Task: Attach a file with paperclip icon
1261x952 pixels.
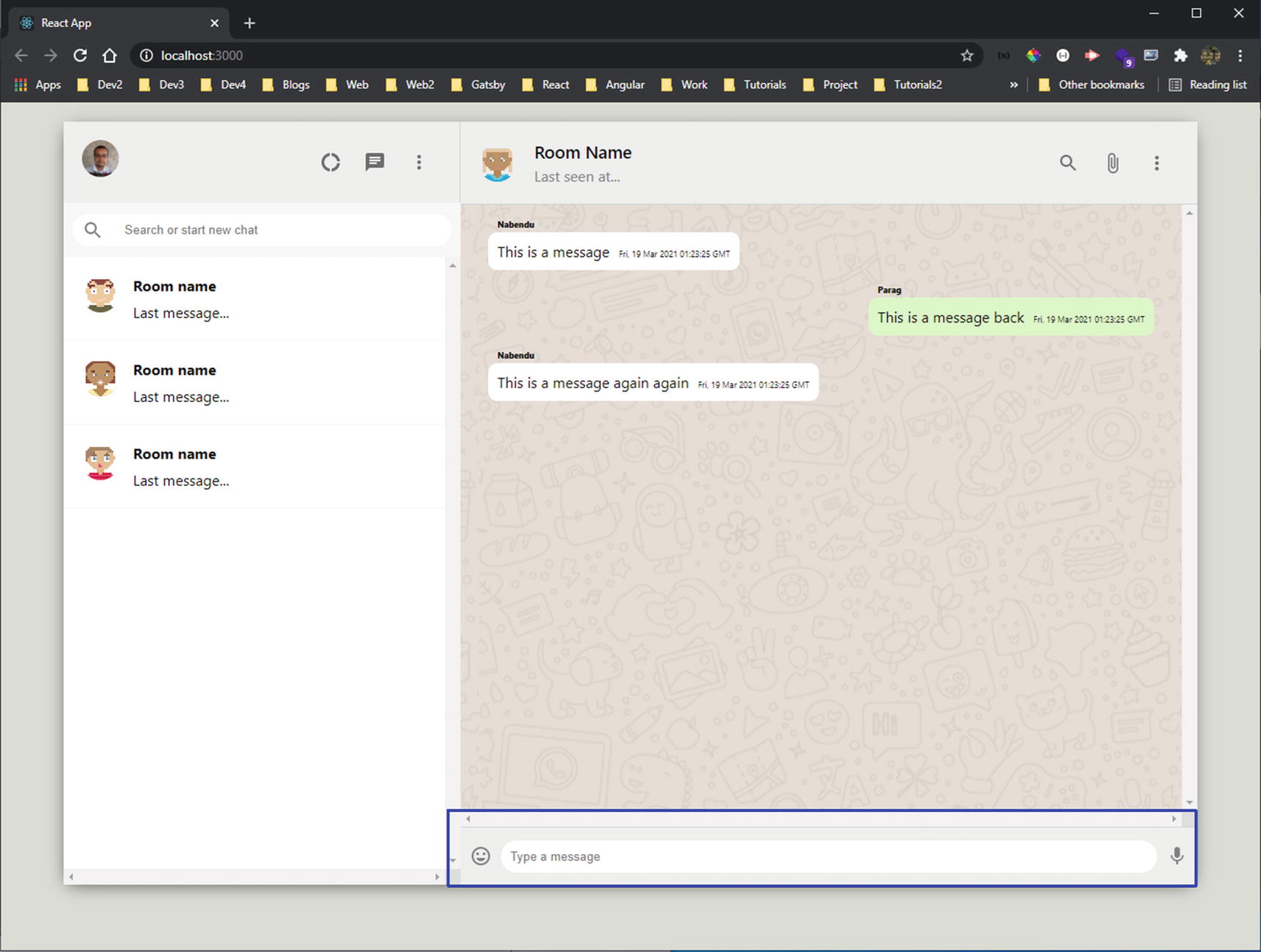Action: coord(1112,163)
